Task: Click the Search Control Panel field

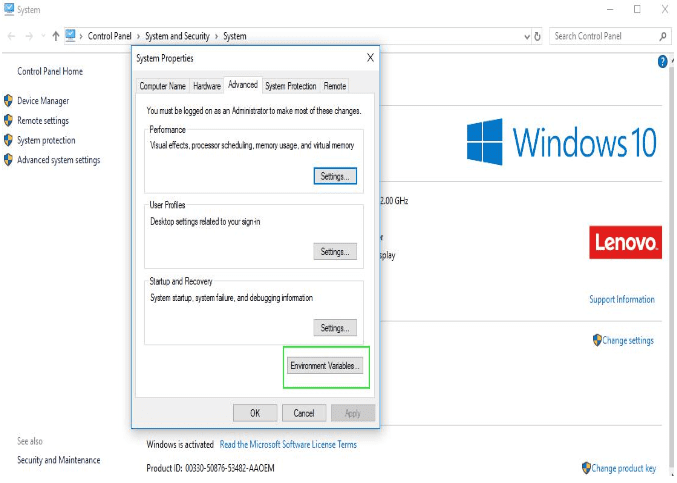Action: pyautogui.click(x=610, y=36)
